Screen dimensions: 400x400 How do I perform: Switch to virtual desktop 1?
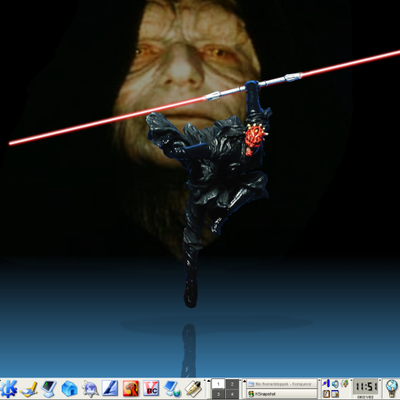pos(219,384)
